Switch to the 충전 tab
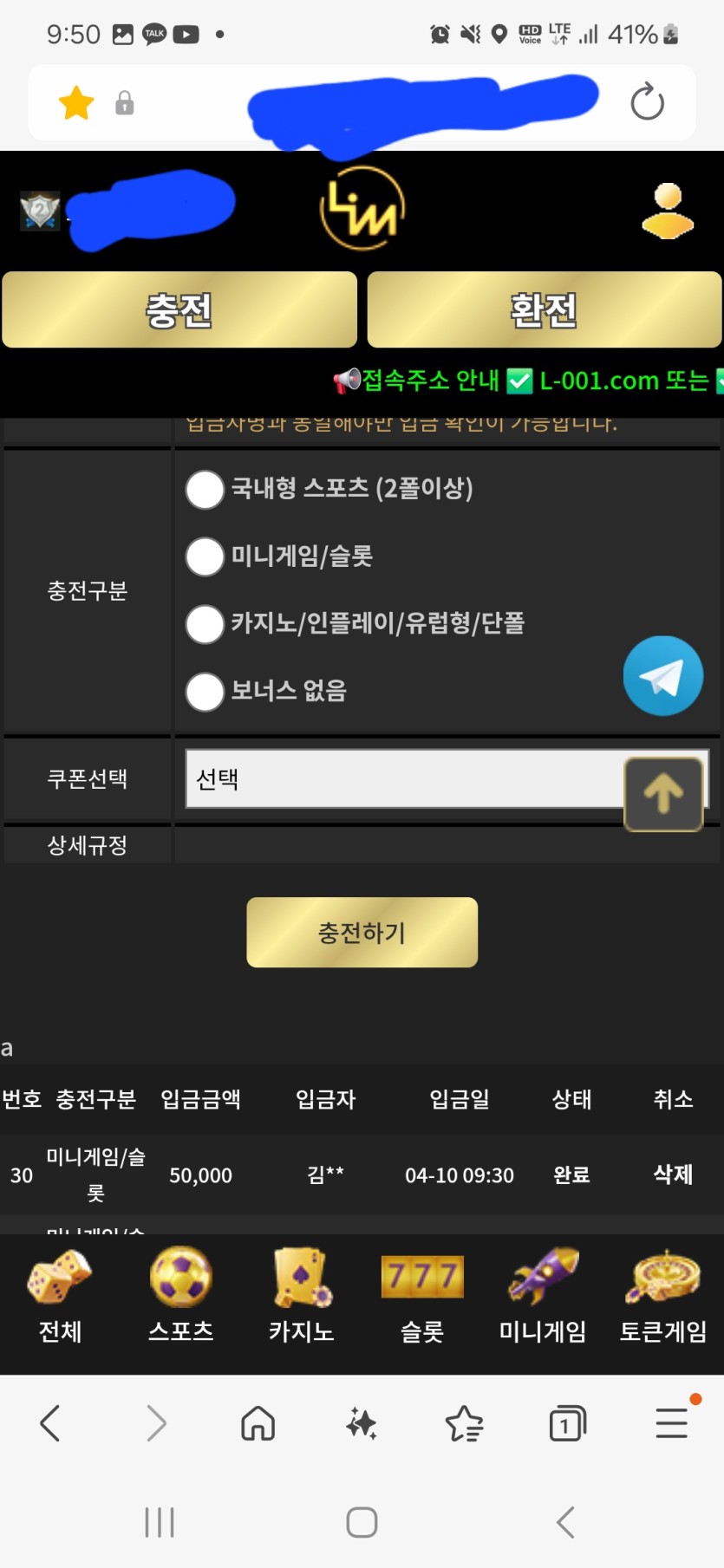Image resolution: width=724 pixels, height=1568 pixels. [x=179, y=310]
